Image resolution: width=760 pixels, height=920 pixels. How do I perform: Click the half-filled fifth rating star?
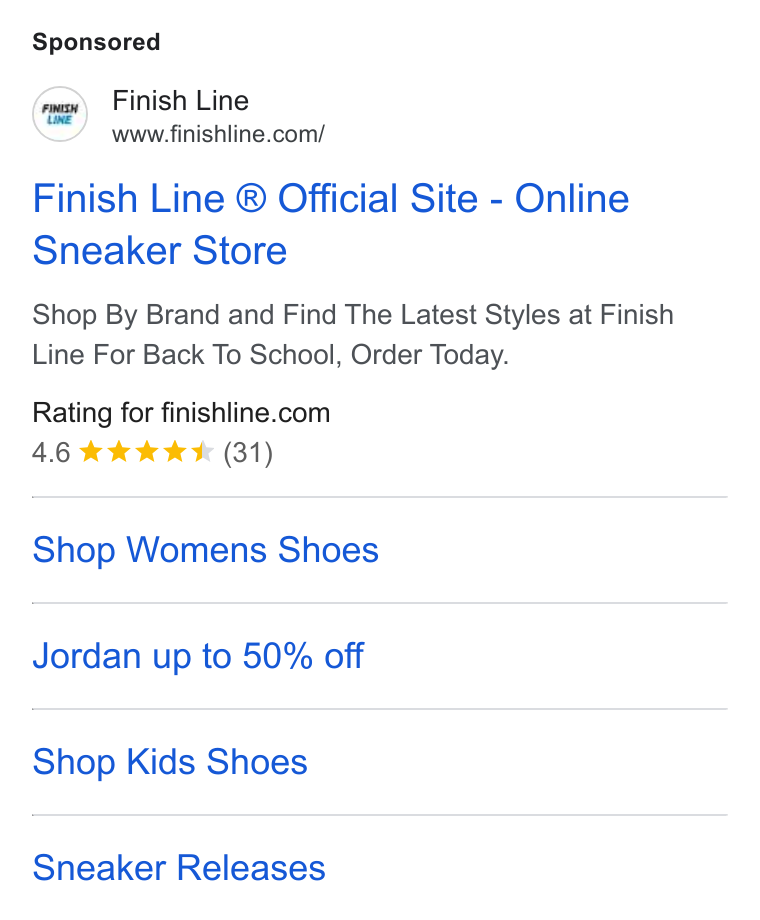[x=203, y=452]
